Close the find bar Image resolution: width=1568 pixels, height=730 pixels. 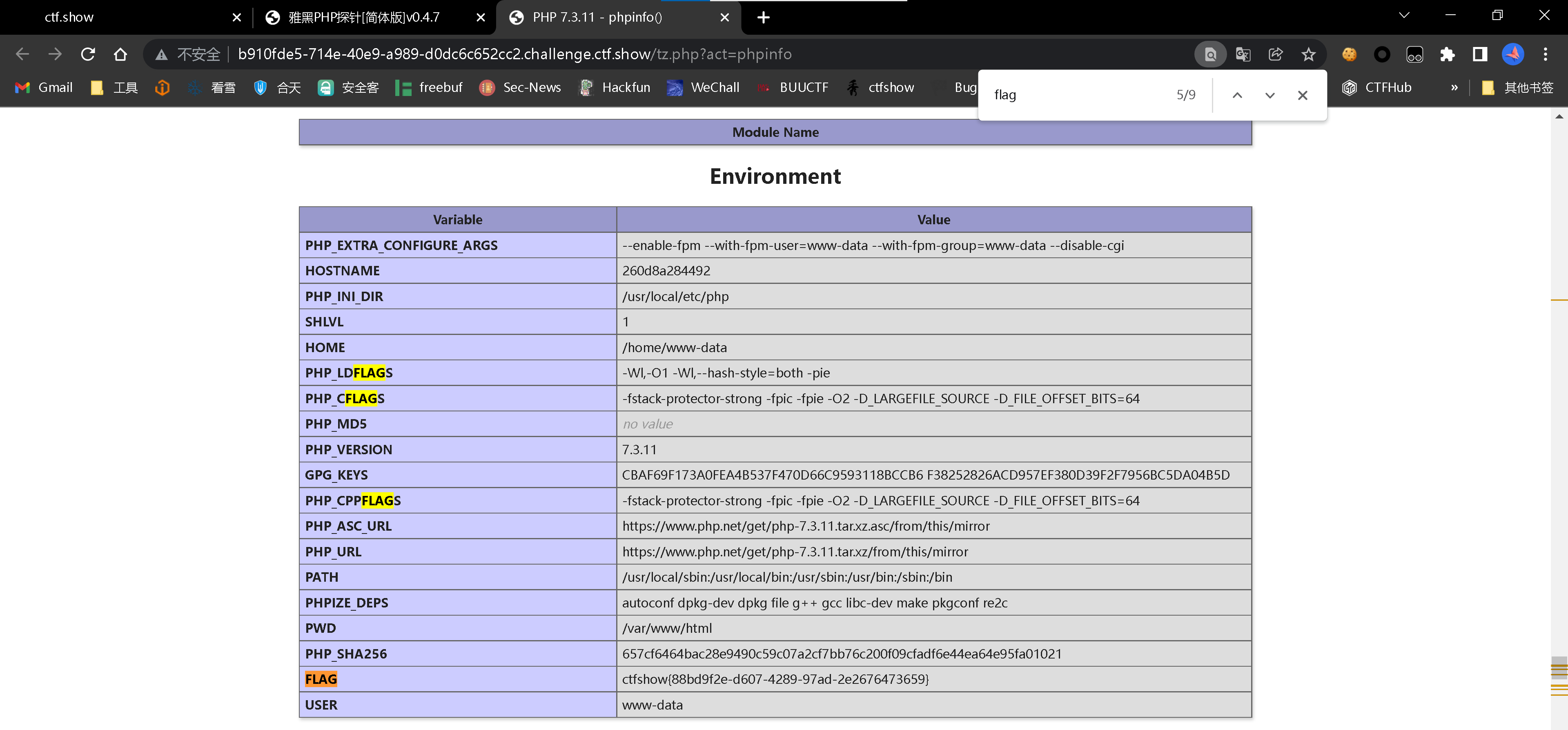pos(1302,95)
